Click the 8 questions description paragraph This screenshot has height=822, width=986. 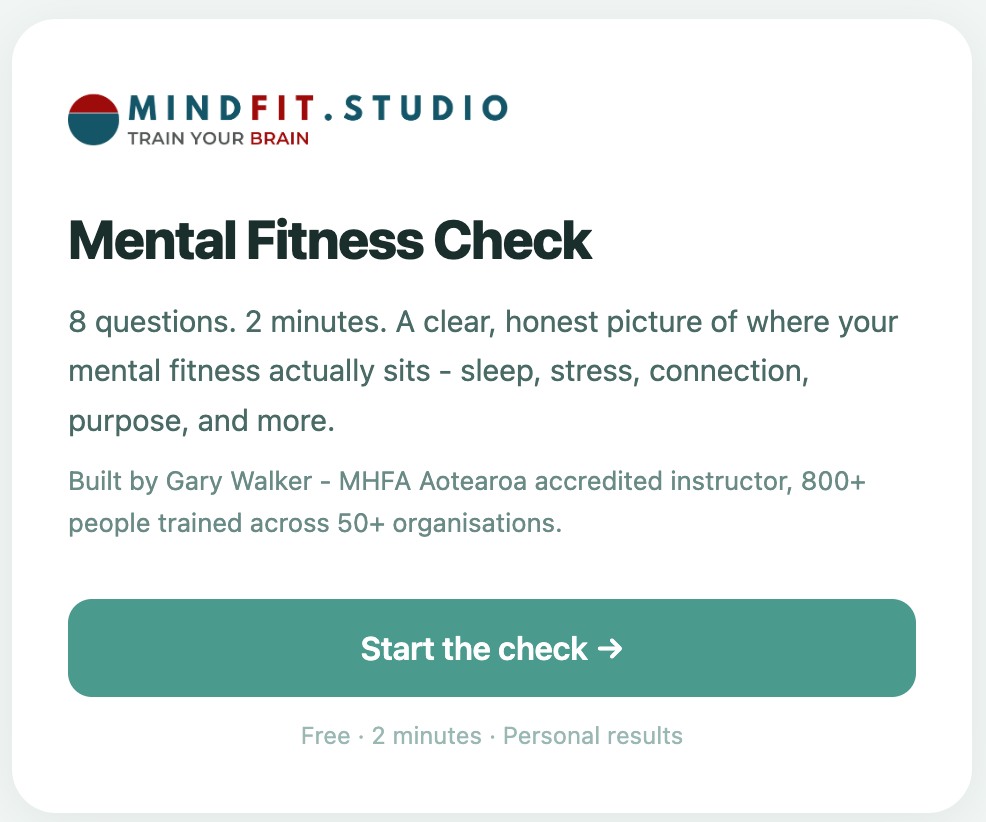483,371
